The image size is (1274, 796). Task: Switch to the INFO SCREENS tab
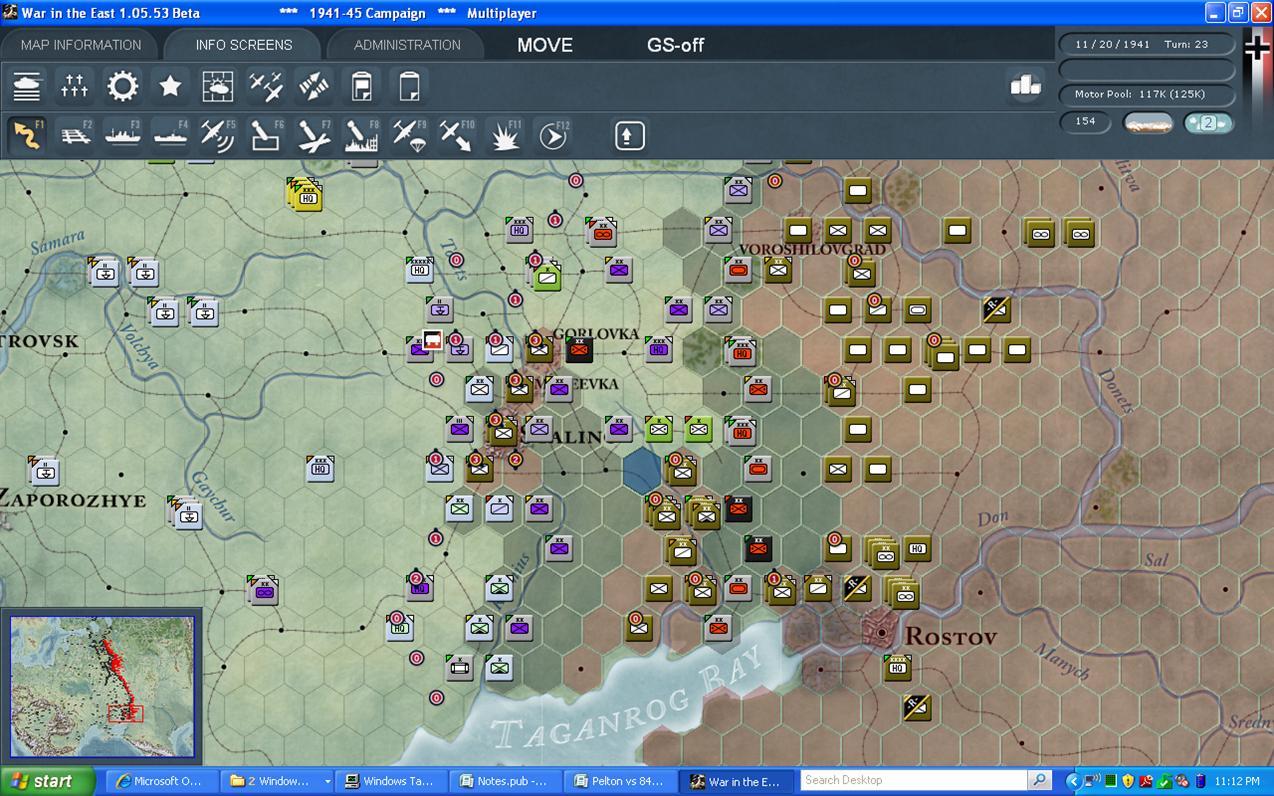pos(244,45)
